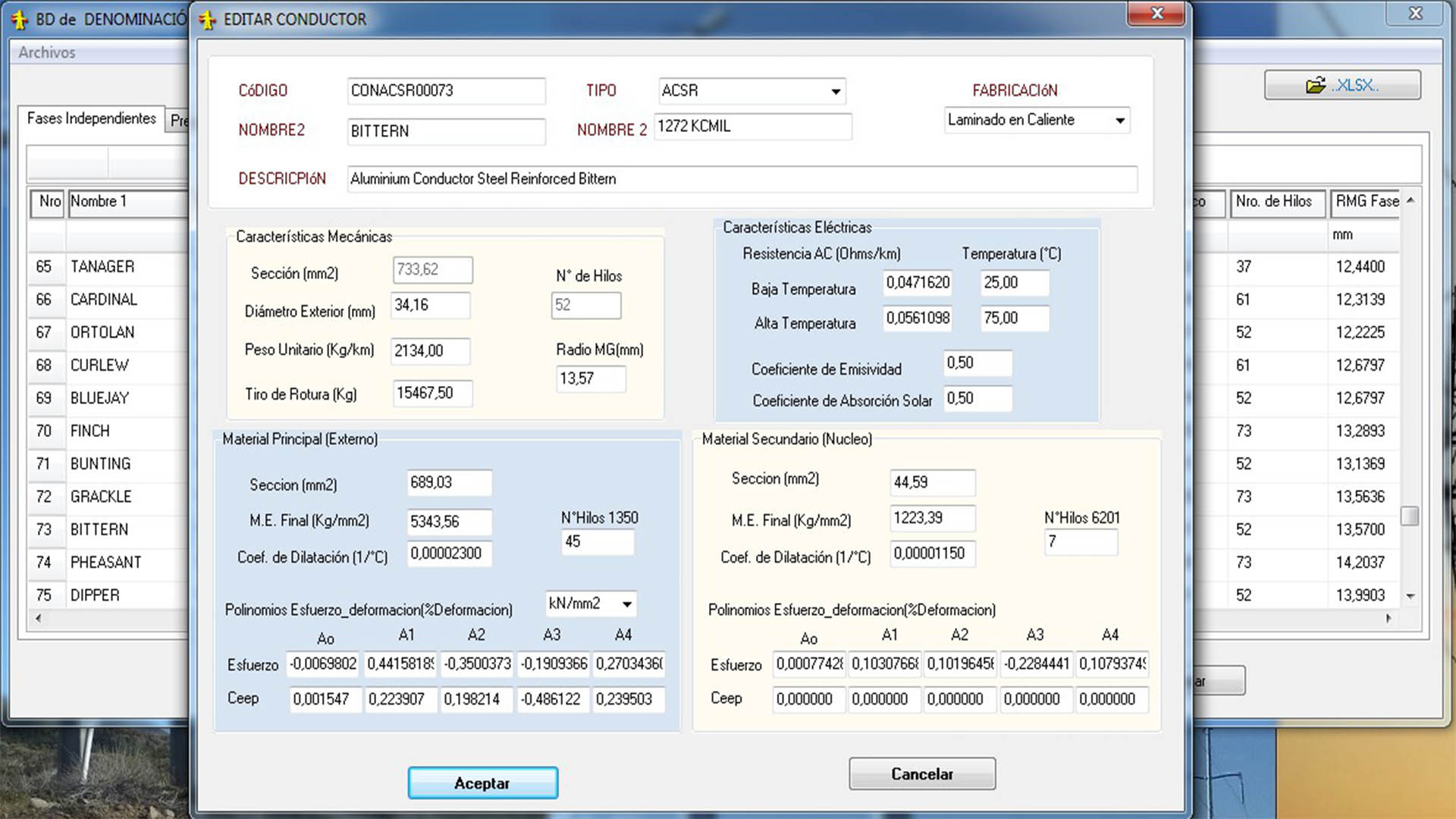Close the Editar Conductor dialog

[x=1156, y=14]
